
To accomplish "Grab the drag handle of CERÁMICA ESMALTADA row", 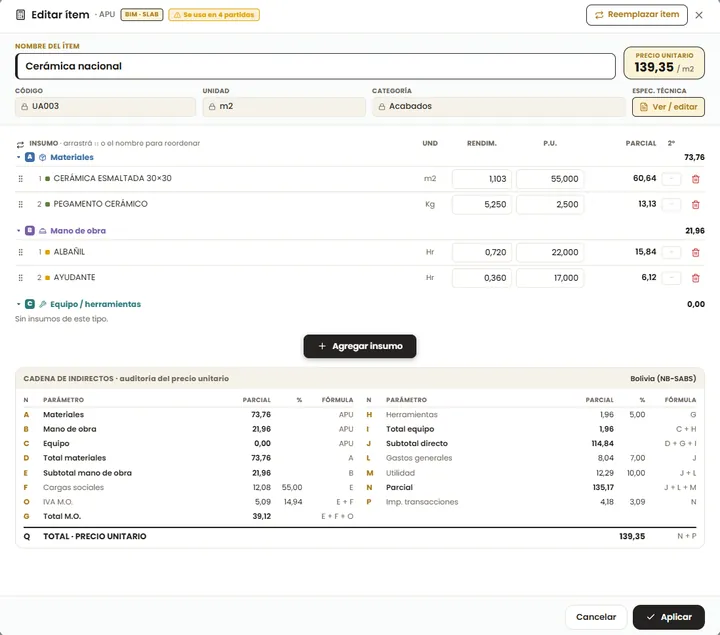I will tap(20, 179).
